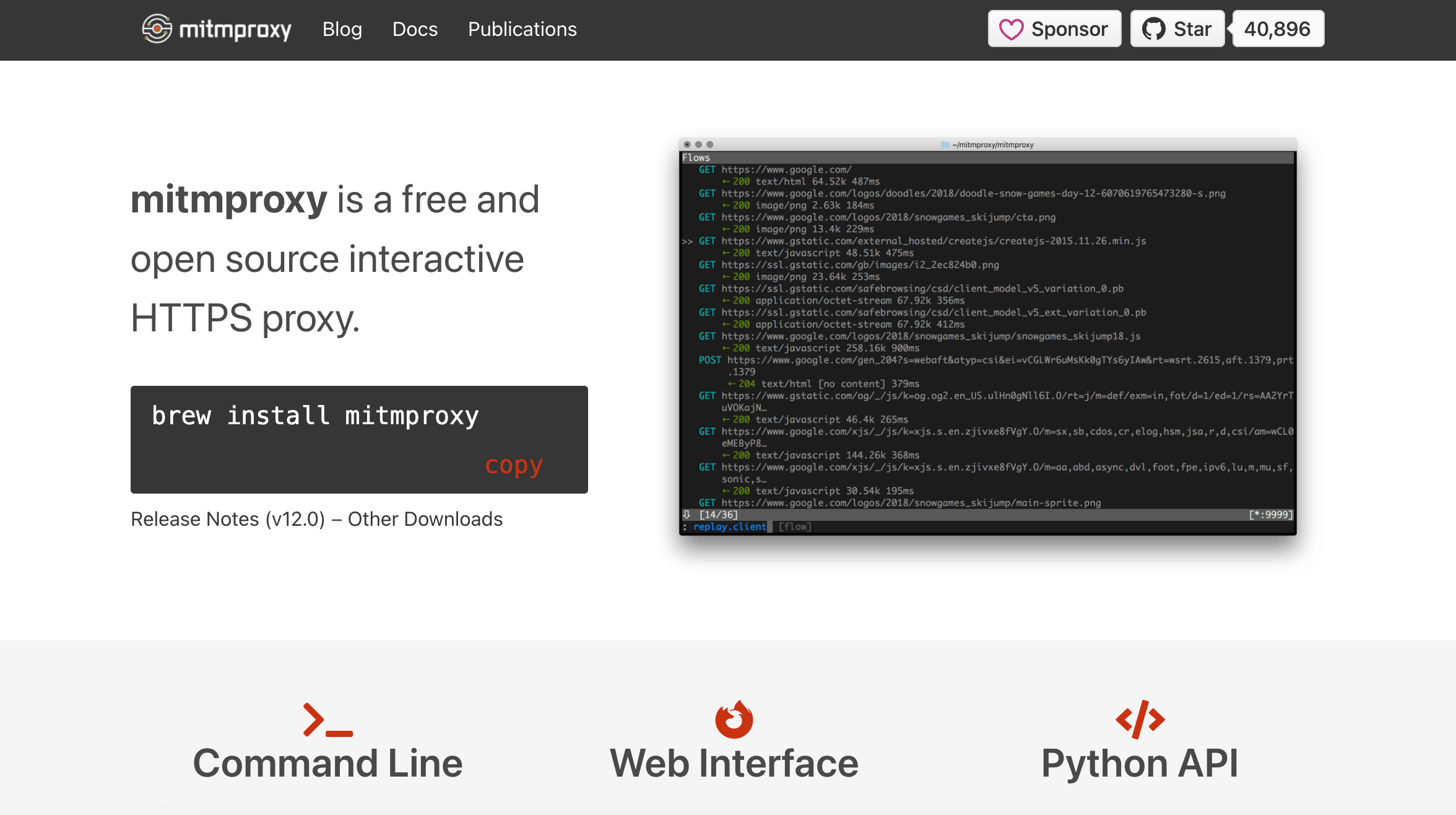Copy the brew install command
Image resolution: width=1456 pixels, height=815 pixels.
coord(513,465)
